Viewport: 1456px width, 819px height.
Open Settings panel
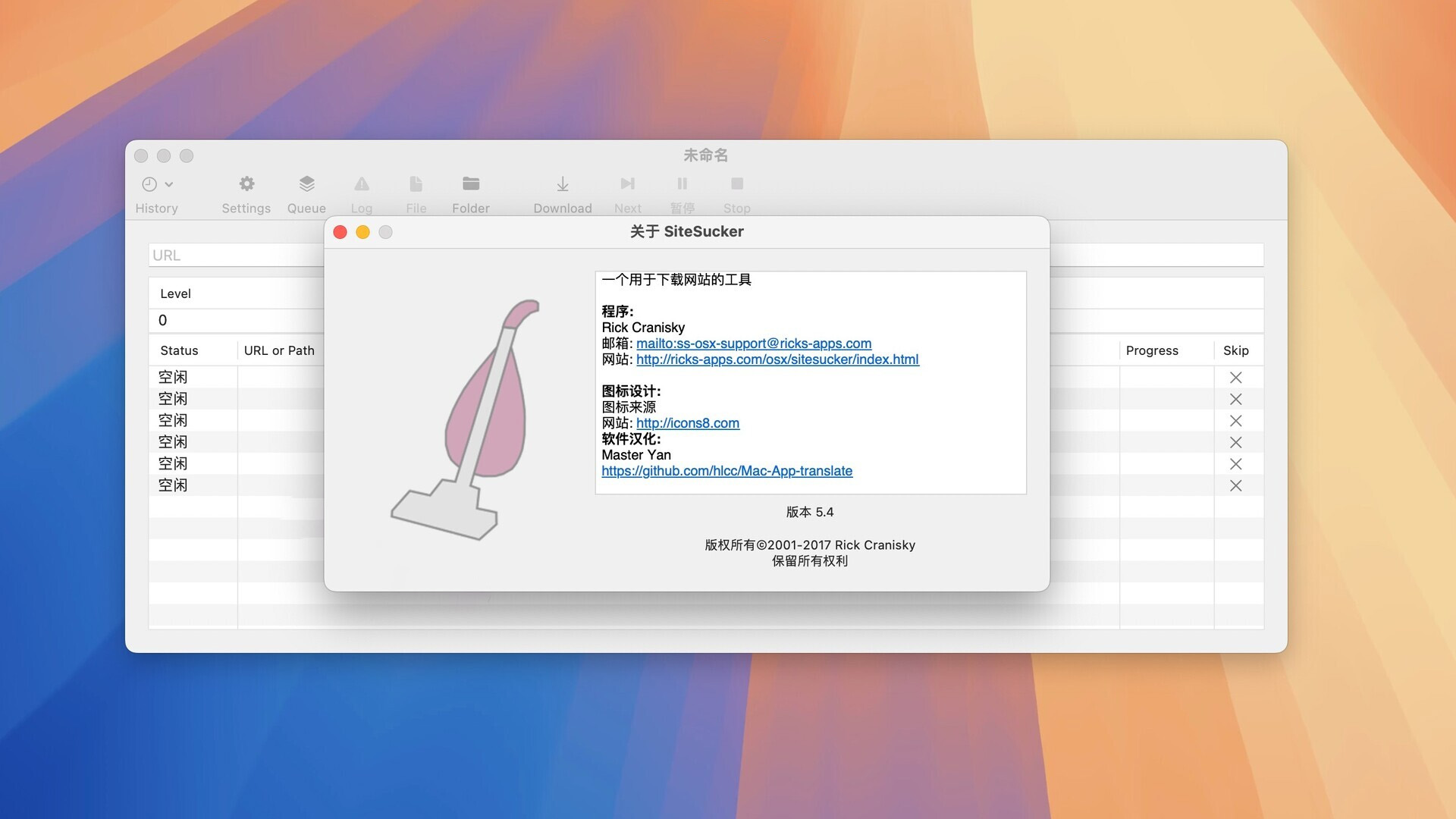246,193
